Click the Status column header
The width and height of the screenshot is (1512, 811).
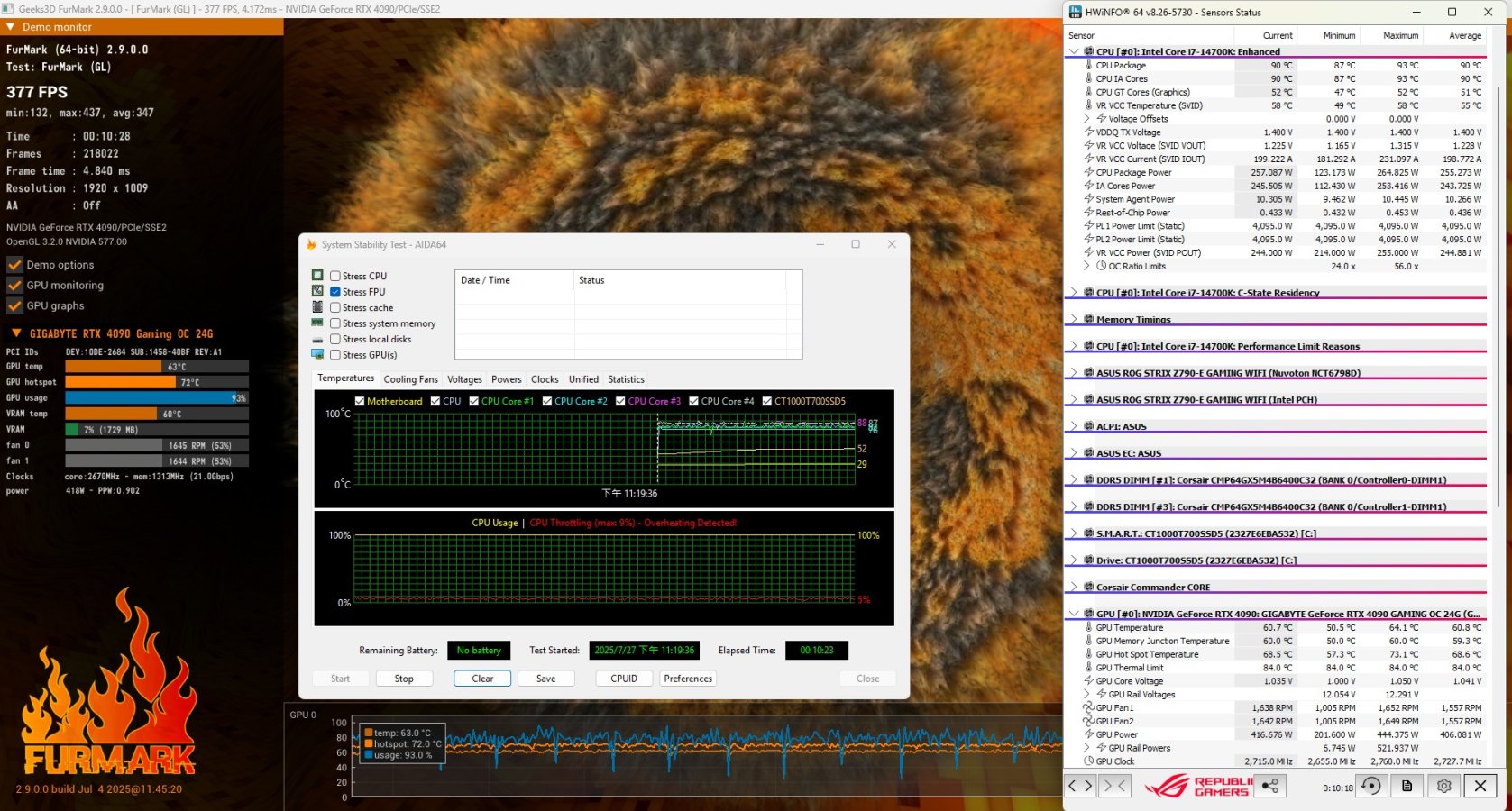pyautogui.click(x=591, y=280)
